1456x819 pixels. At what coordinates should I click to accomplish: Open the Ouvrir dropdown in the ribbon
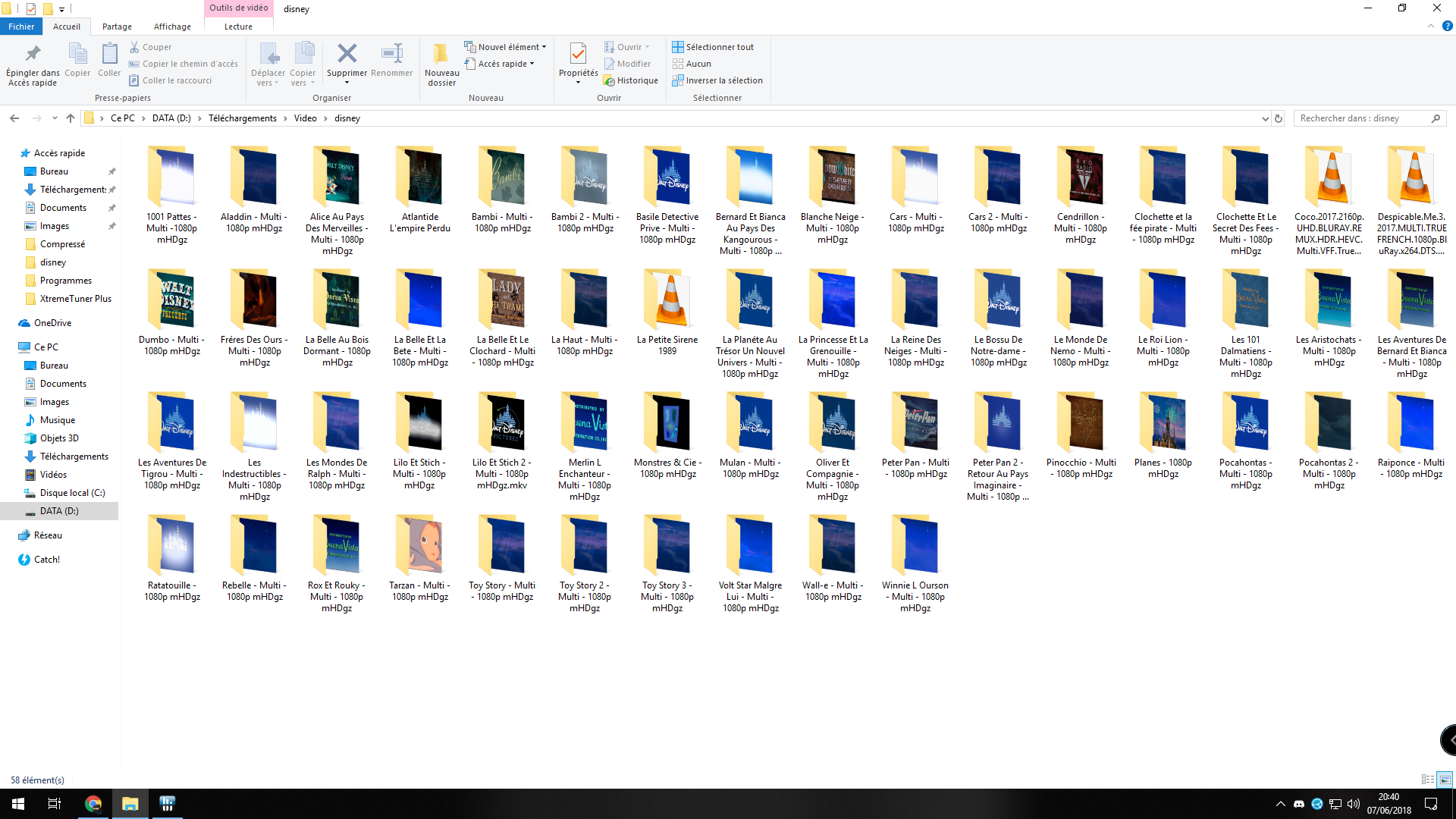627,47
